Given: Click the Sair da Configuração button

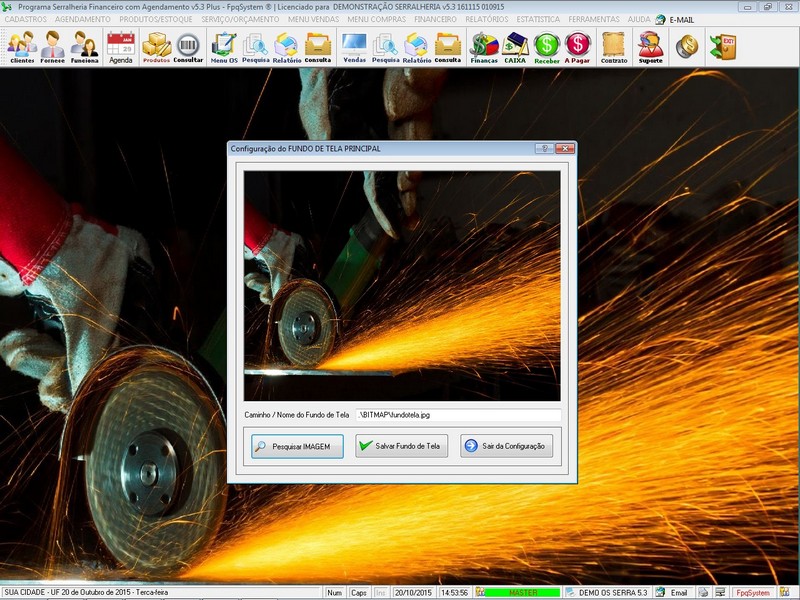Looking at the screenshot, I should click(507, 446).
